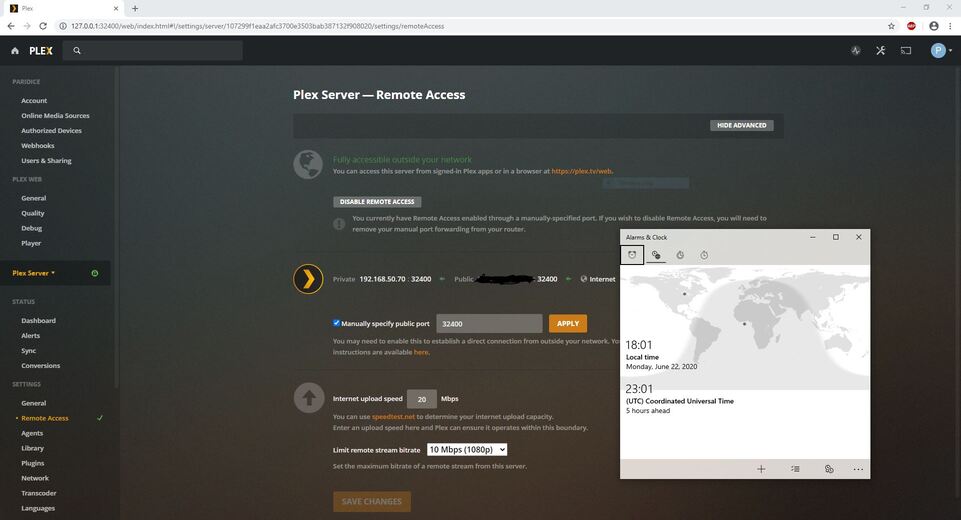Image resolution: width=961 pixels, height=520 pixels.
Task: Open Alerts under Status
Action: pos(31,335)
